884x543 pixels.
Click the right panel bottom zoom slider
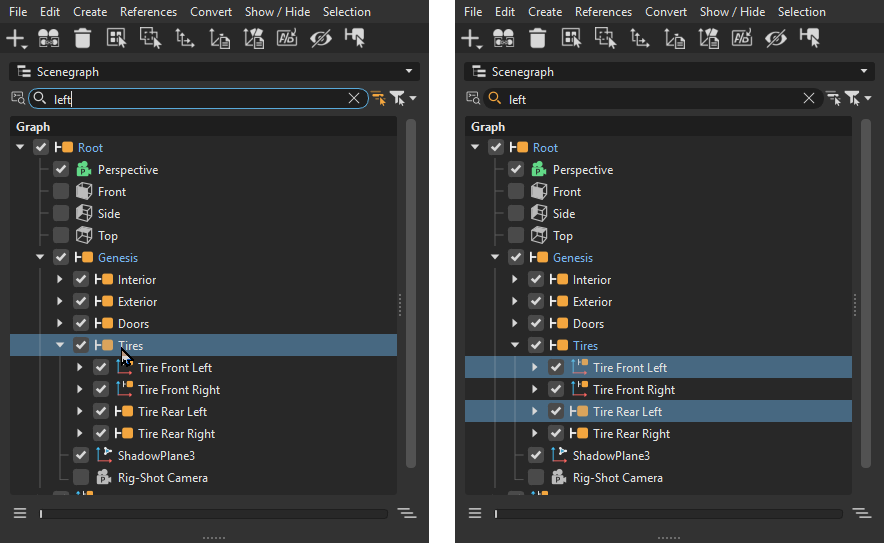(x=669, y=514)
